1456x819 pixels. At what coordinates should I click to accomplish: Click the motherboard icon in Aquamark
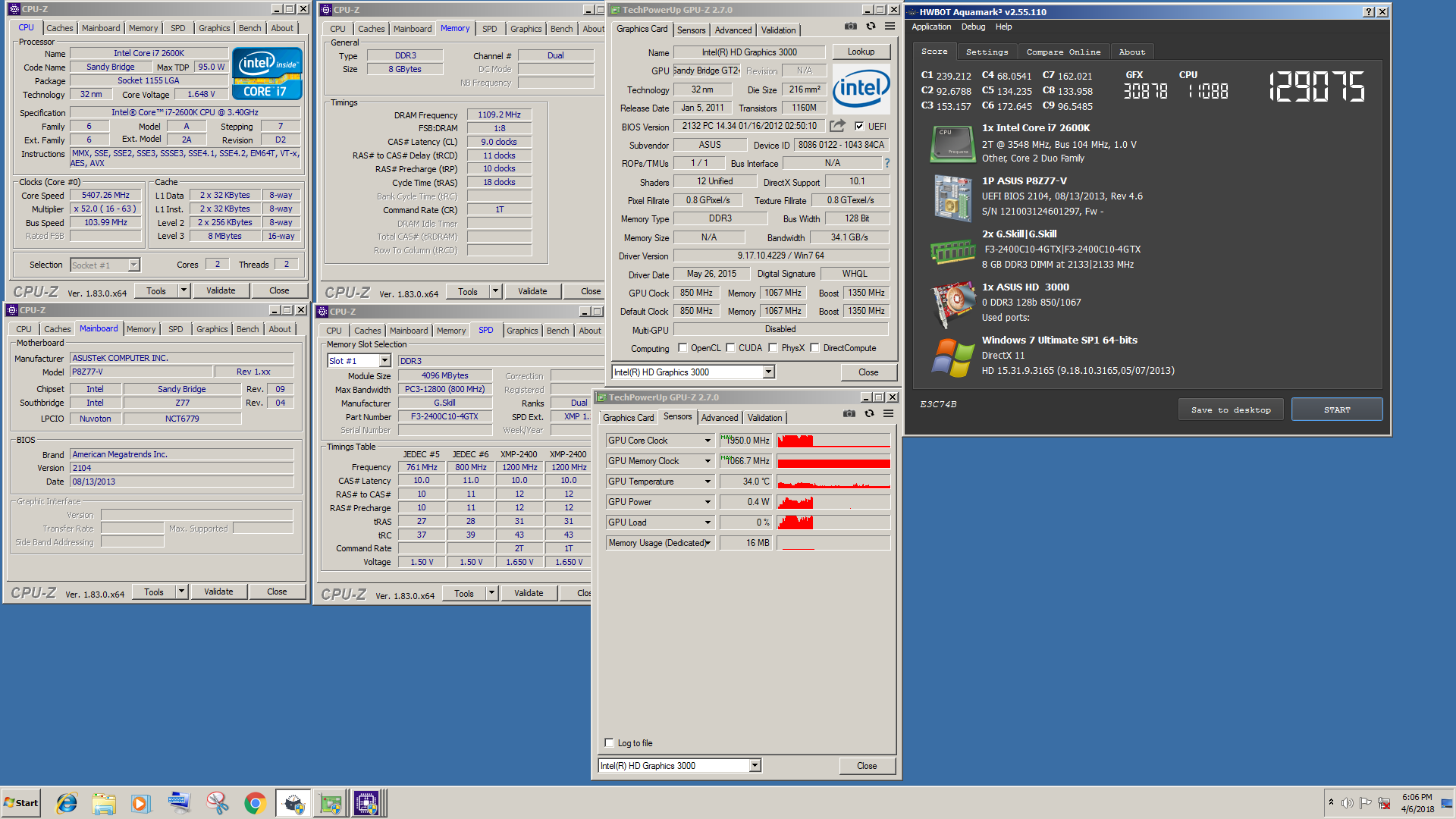pos(952,198)
